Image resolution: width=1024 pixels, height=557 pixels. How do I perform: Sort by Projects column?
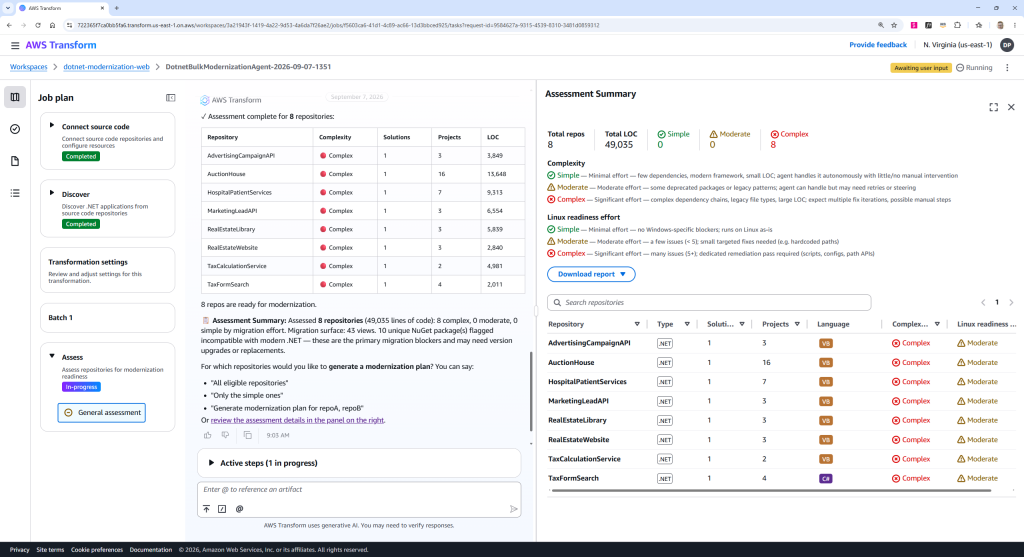797,324
